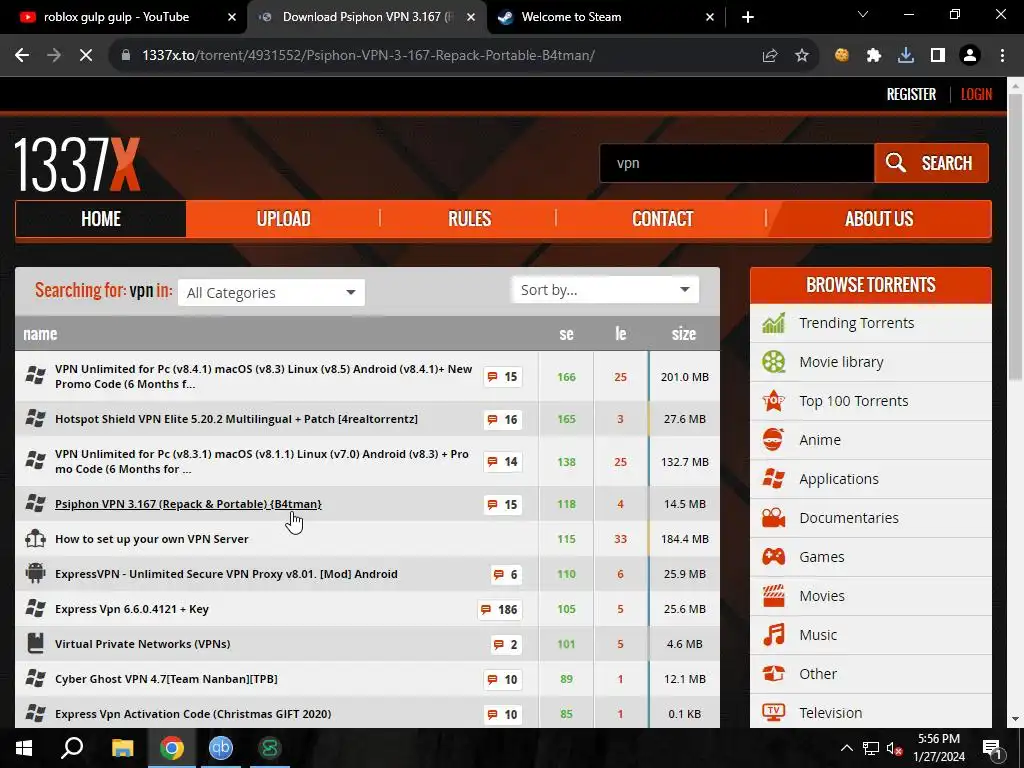1024x768 pixels.
Task: Close the roblox gulp gulp YouTube tab
Action: coord(231,17)
